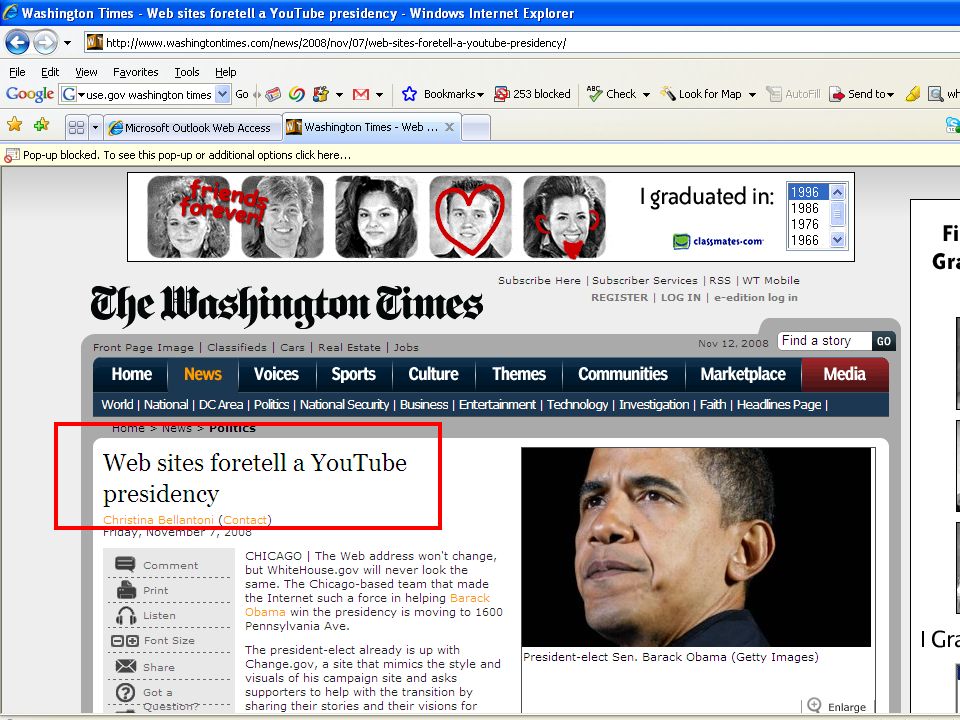Click the Got a Question help icon
Screen dimensions: 960x720
click(126, 692)
